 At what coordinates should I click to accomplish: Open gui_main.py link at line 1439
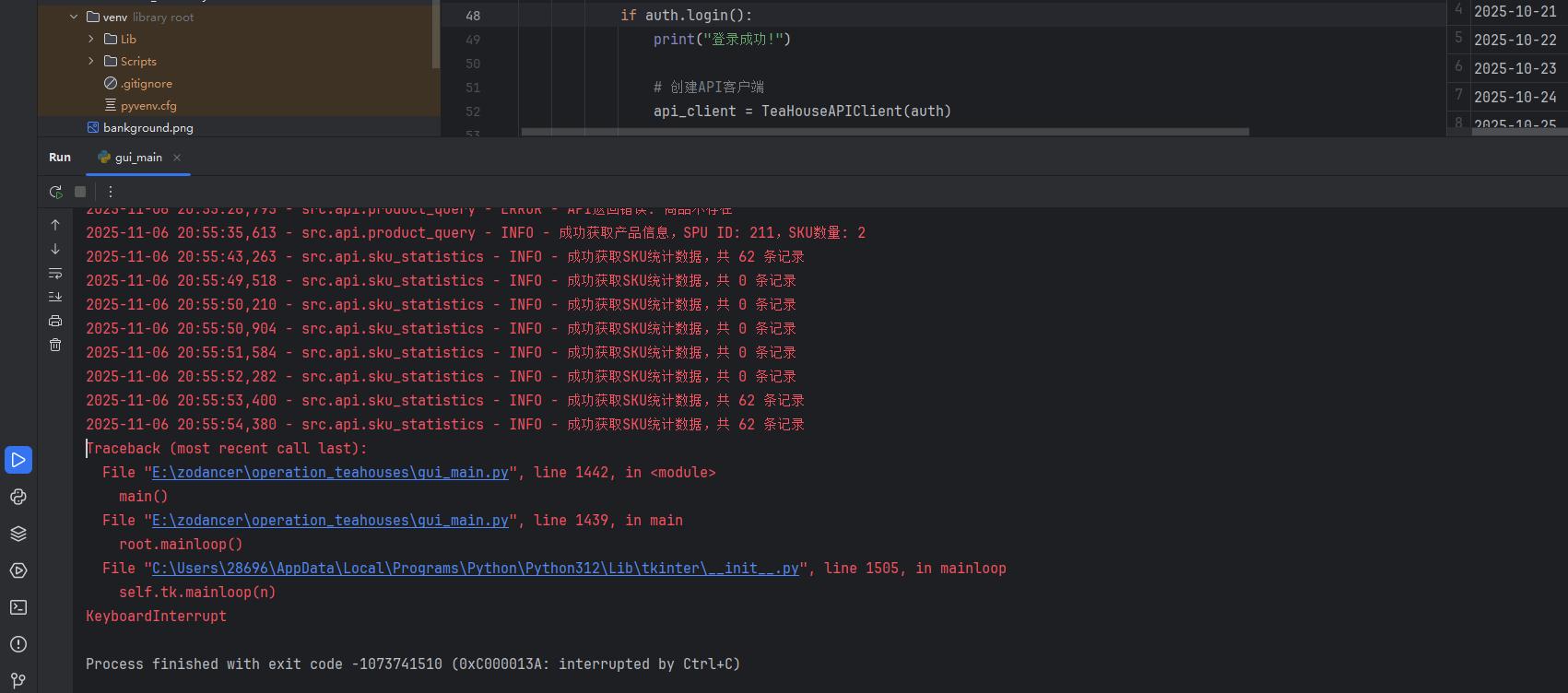[330, 521]
